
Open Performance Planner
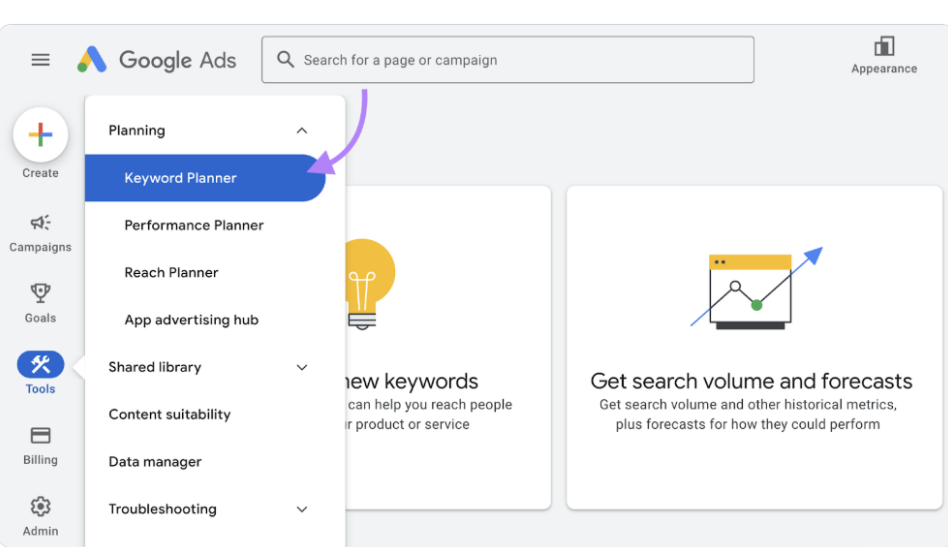pyautogui.click(x=194, y=225)
